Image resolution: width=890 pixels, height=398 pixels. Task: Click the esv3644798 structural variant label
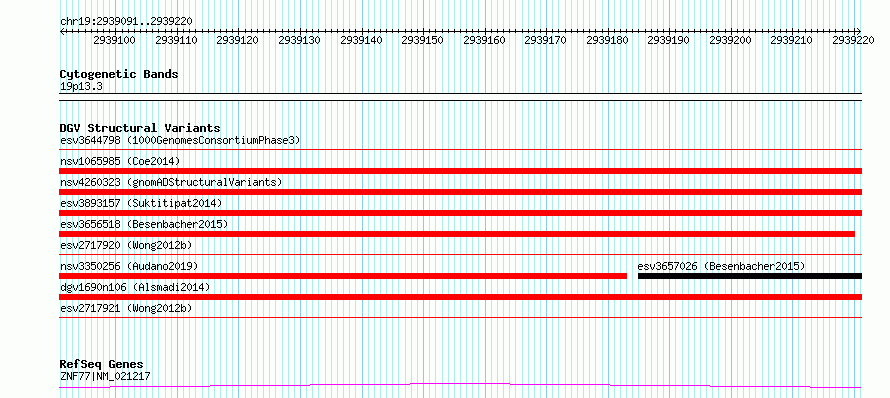pyautogui.click(x=180, y=140)
